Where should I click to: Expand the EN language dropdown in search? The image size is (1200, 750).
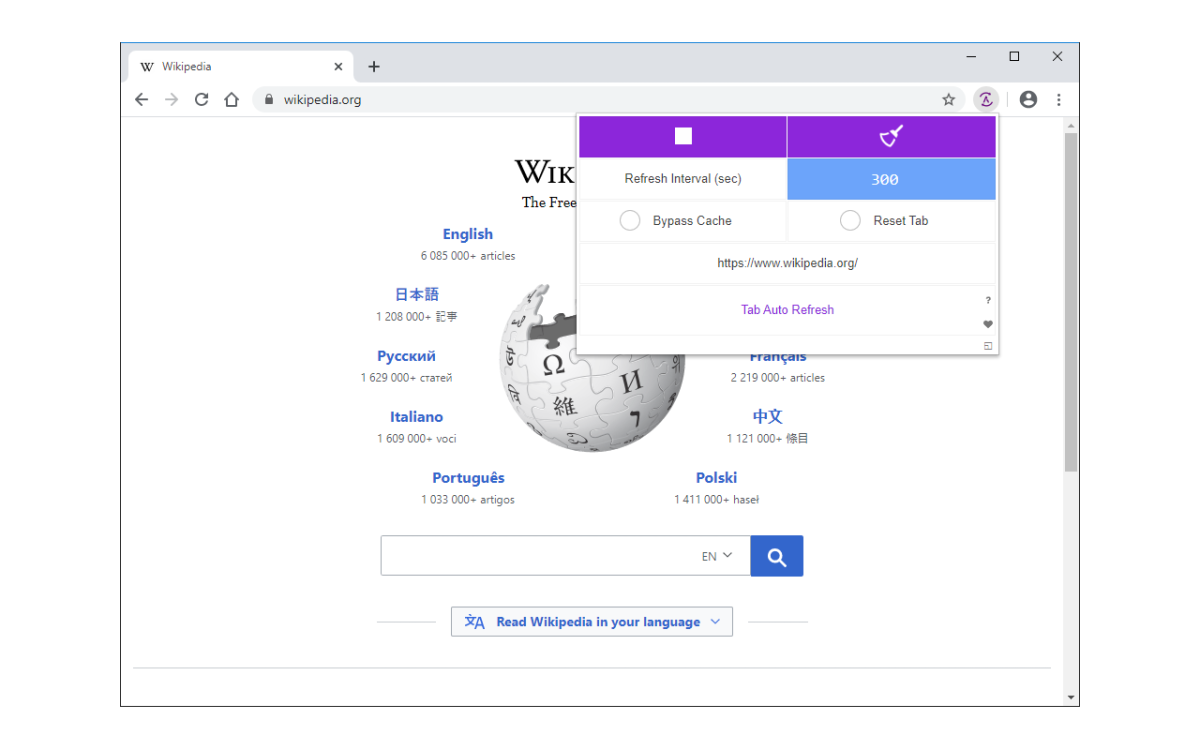tap(717, 556)
